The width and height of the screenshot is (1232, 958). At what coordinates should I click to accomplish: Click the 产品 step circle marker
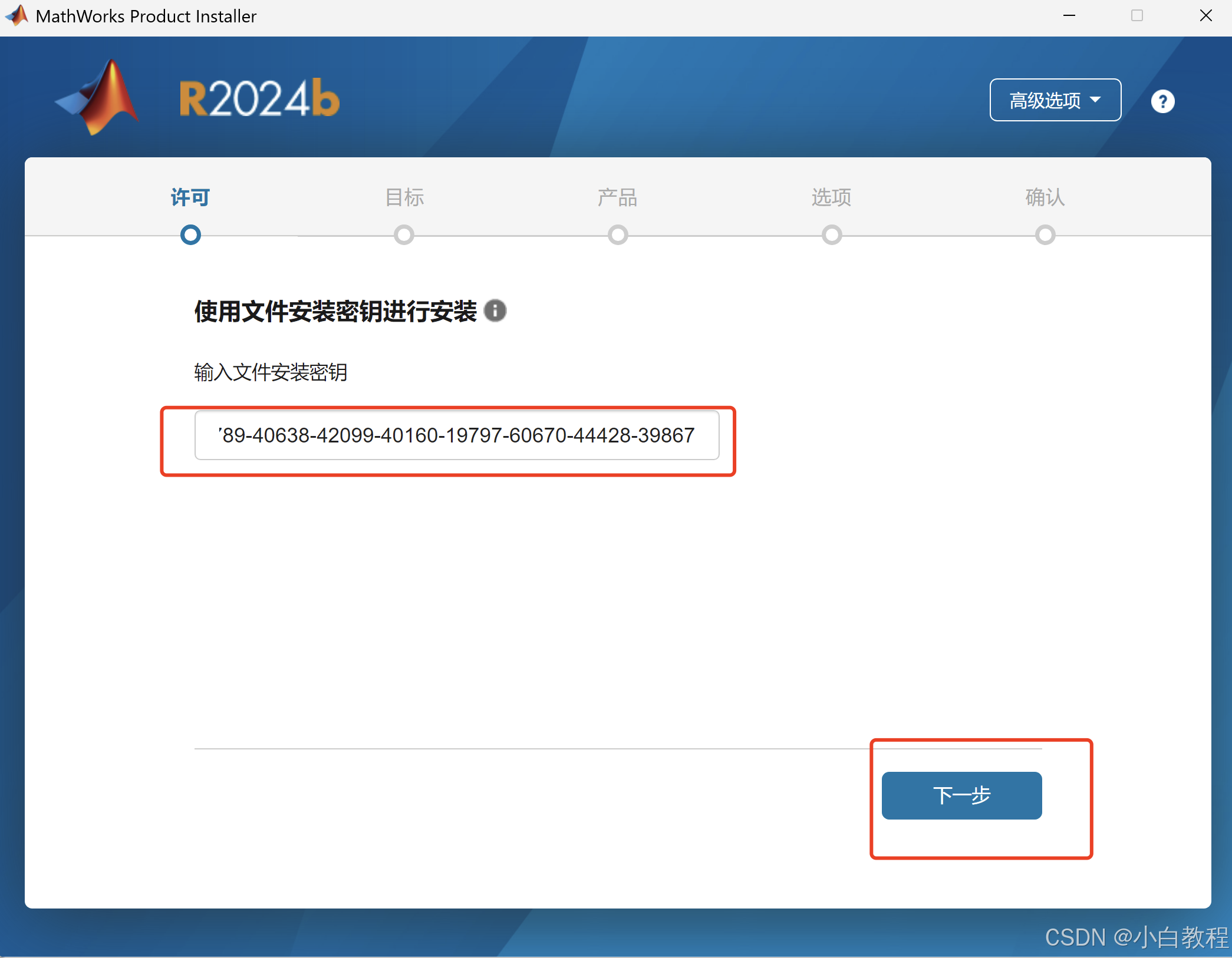point(618,235)
